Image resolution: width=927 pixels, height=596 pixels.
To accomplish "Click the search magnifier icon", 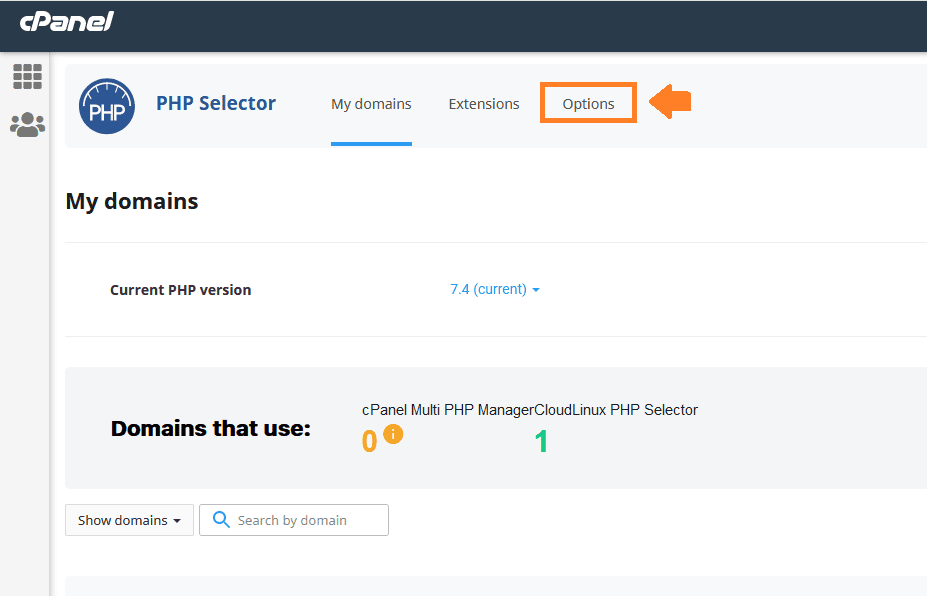I will click(x=221, y=520).
